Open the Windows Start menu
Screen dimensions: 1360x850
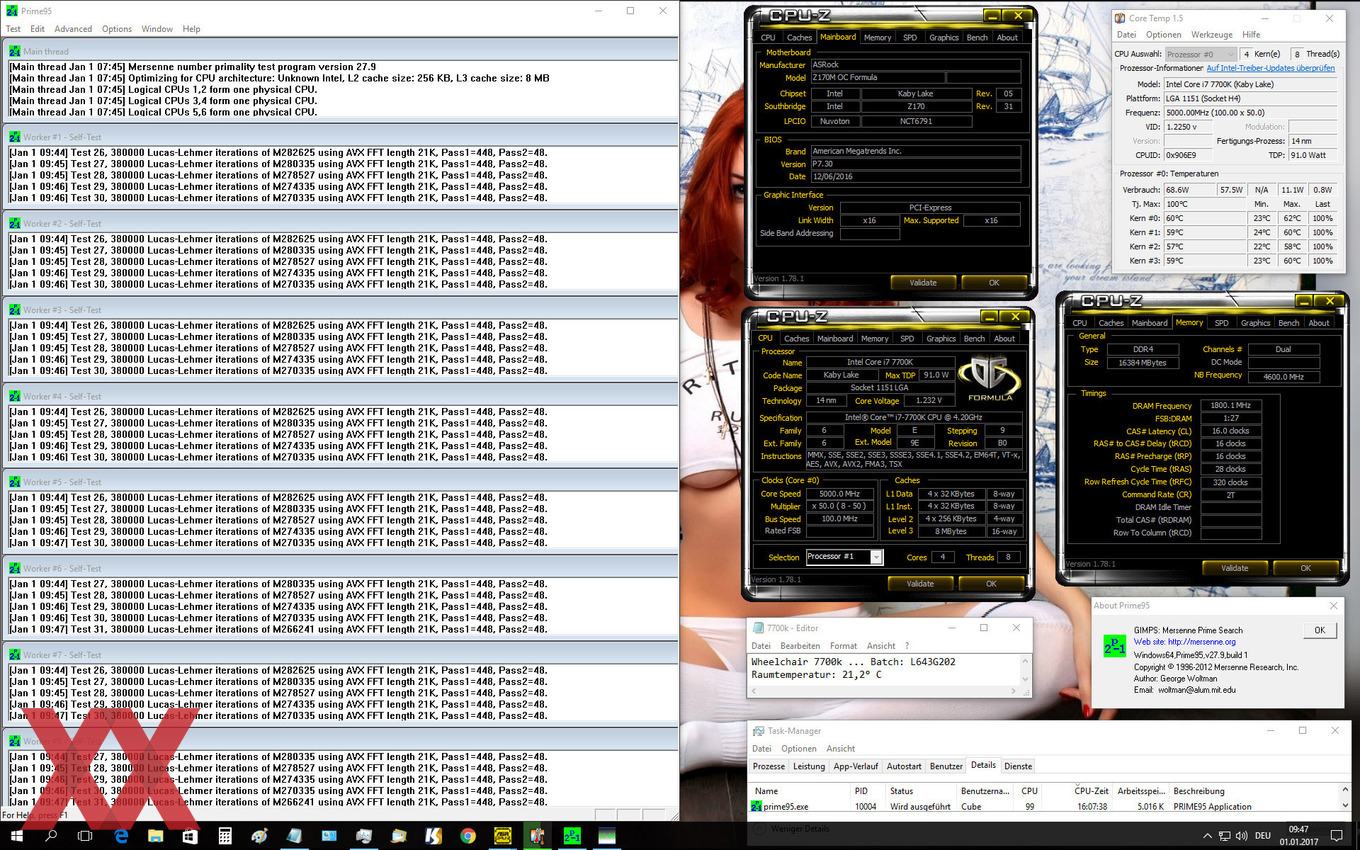[17, 836]
